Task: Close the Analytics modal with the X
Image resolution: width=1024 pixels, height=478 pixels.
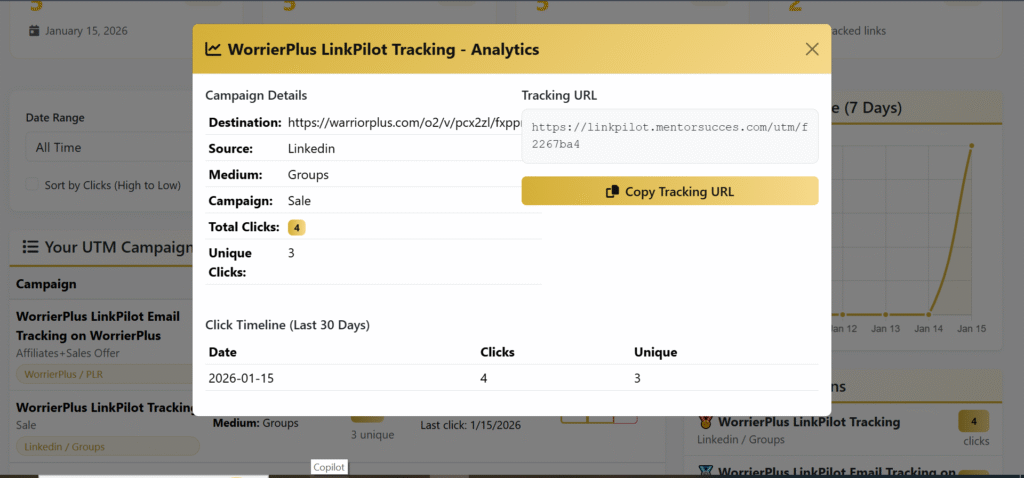Action: click(812, 49)
